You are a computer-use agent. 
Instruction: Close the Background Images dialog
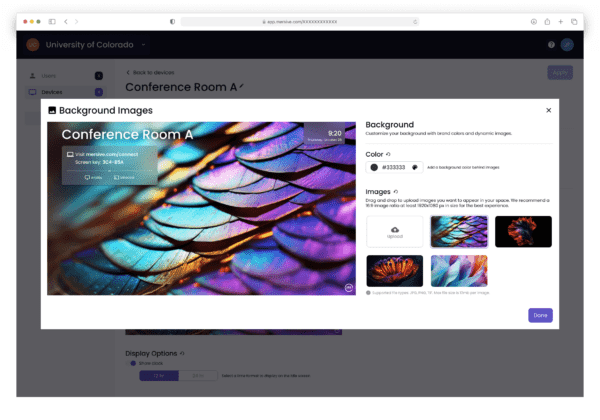click(548, 110)
